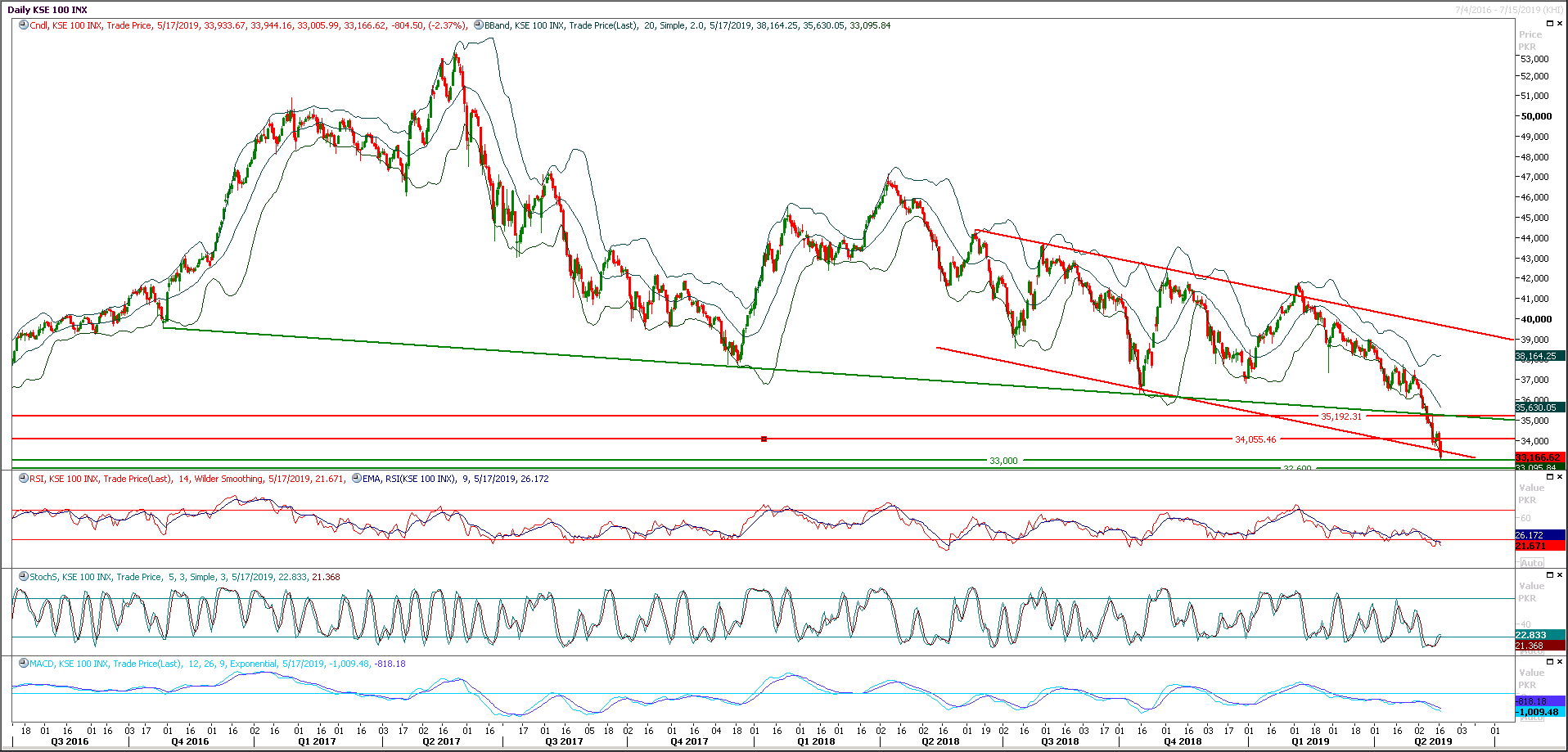Close the StochS subpanel
This screenshot has height=752, width=1568.
(1559, 573)
